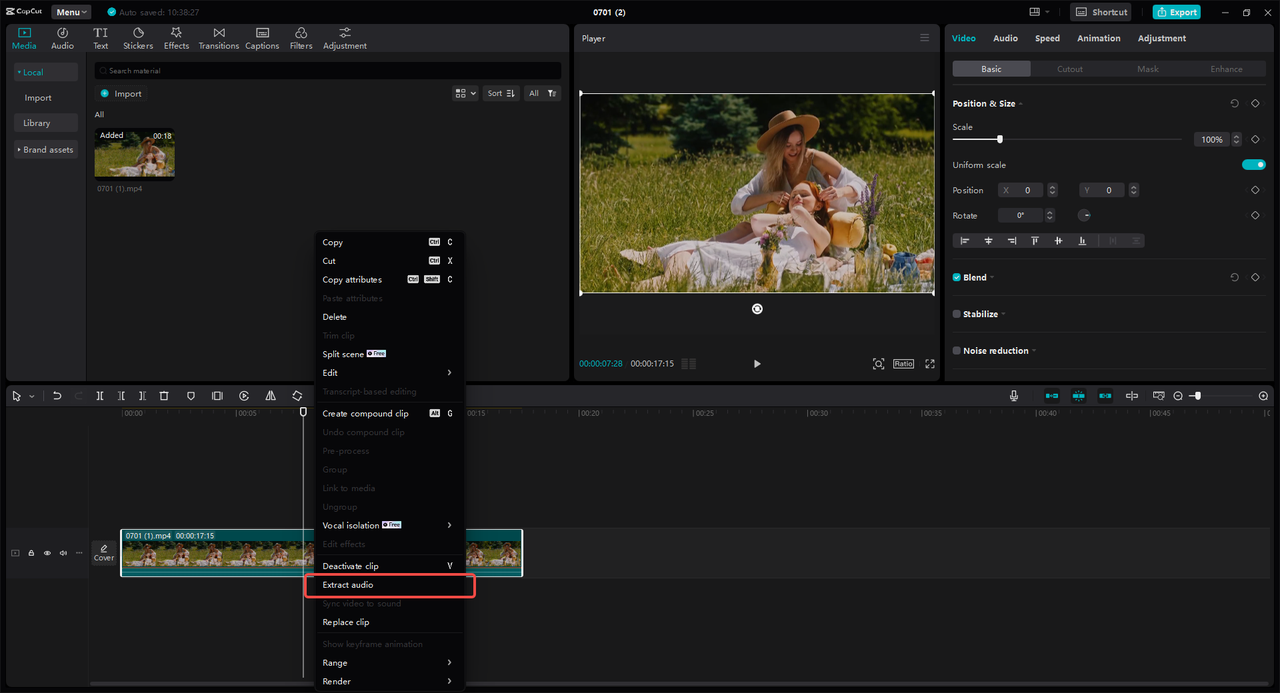
Task: Open the Transitions panel
Action: [x=218, y=38]
